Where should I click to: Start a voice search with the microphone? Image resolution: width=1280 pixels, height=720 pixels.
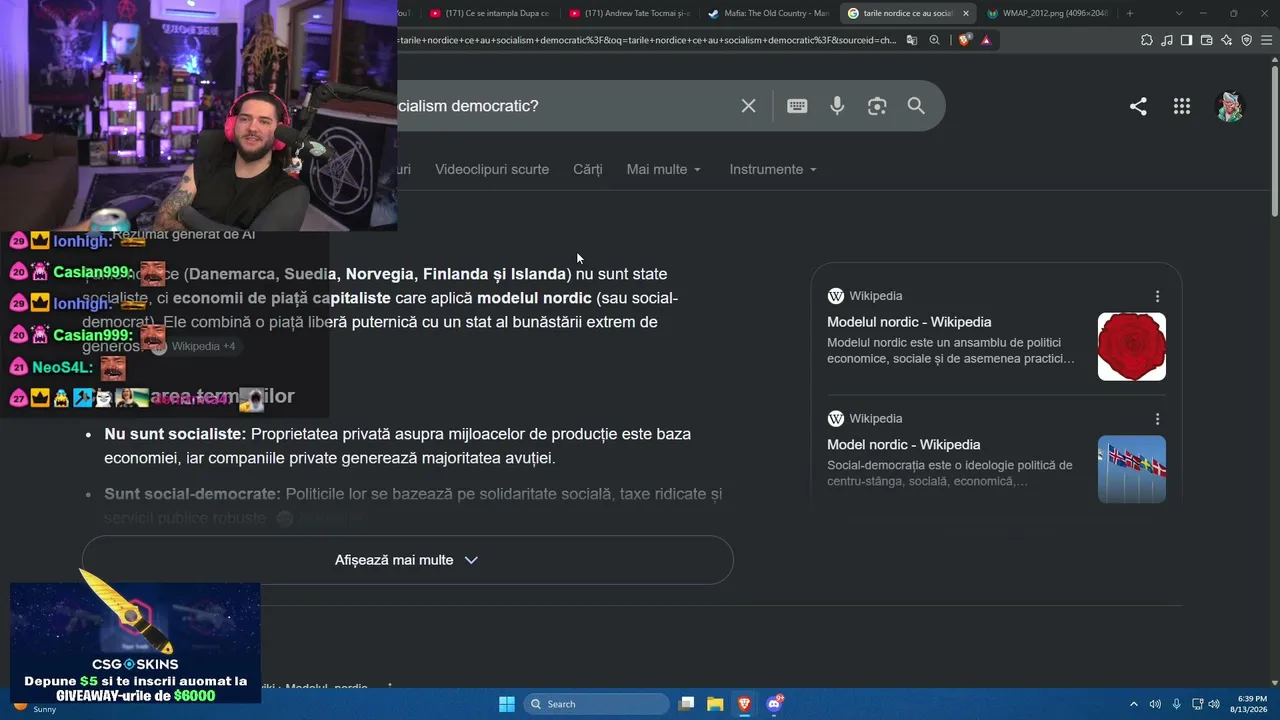click(x=837, y=106)
